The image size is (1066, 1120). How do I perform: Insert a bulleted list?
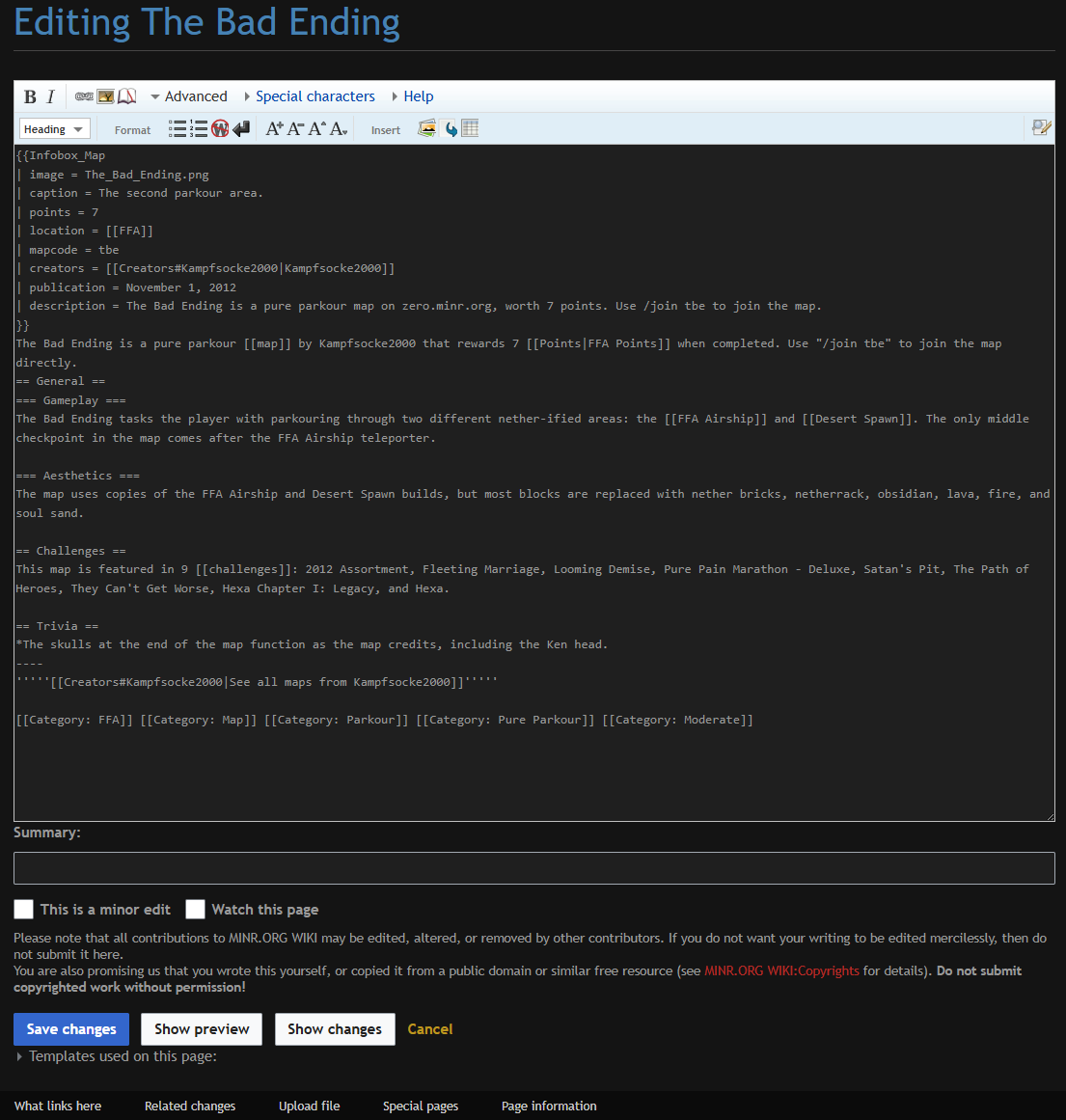pos(177,129)
